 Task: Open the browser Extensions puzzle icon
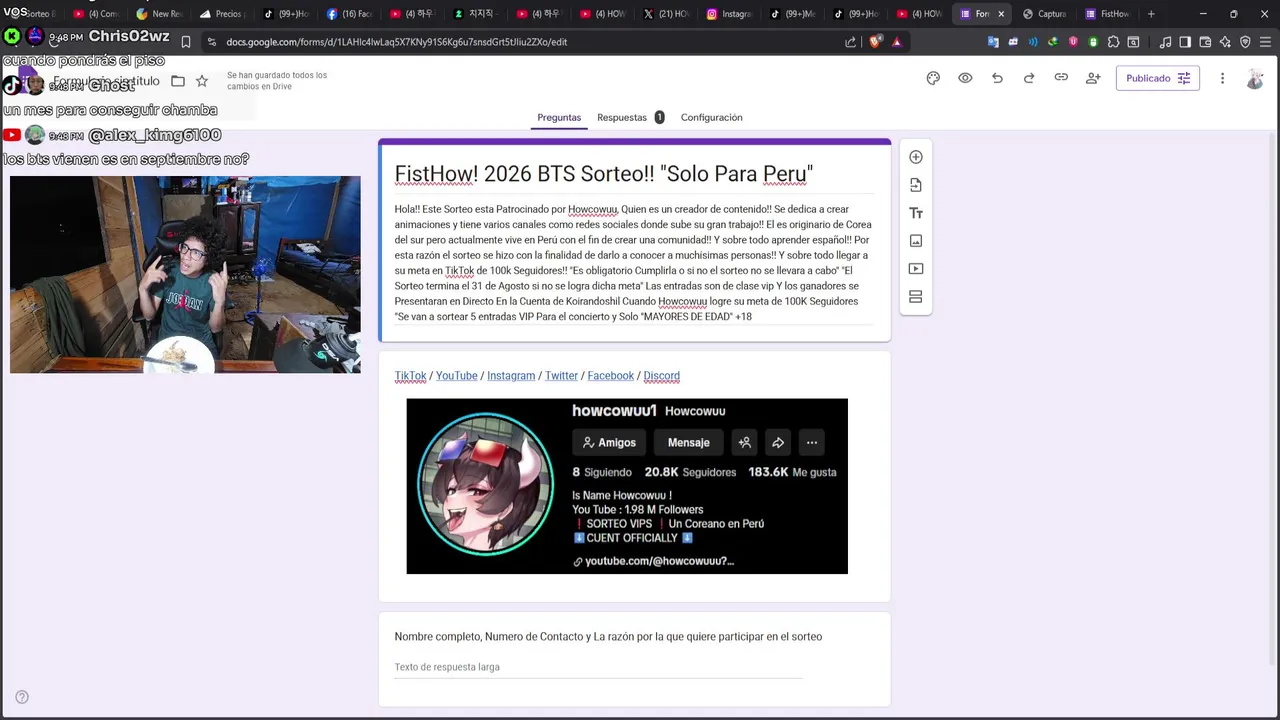pyautogui.click(x=1113, y=42)
